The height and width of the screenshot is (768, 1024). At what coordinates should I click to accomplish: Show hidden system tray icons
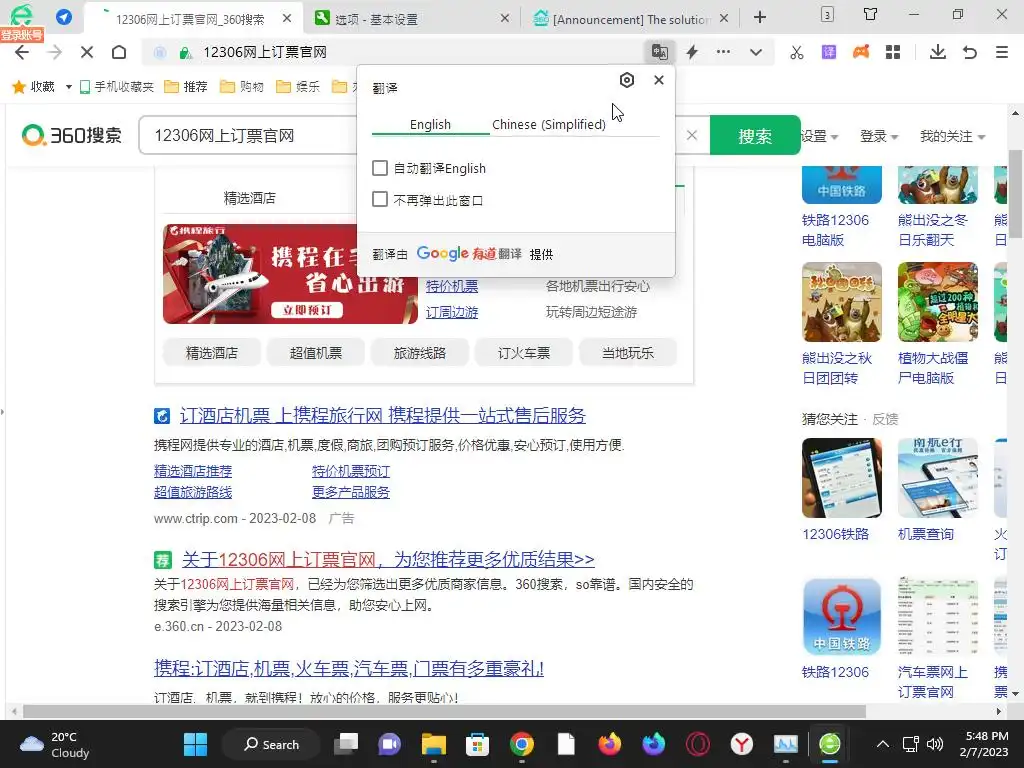(x=882, y=744)
